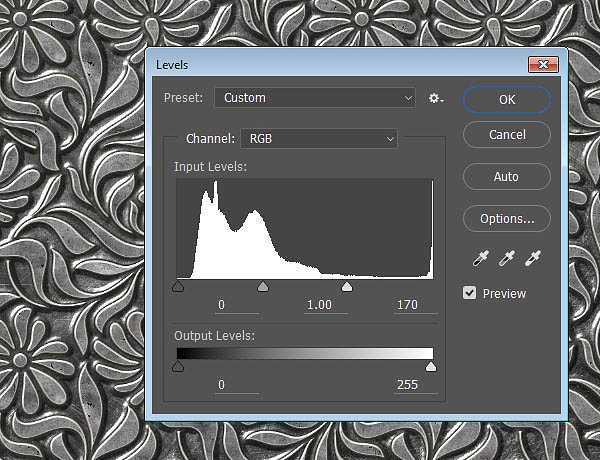Screen dimensions: 600x460
Task: Click the output white slider handle
Action: pyautogui.click(x=431, y=367)
